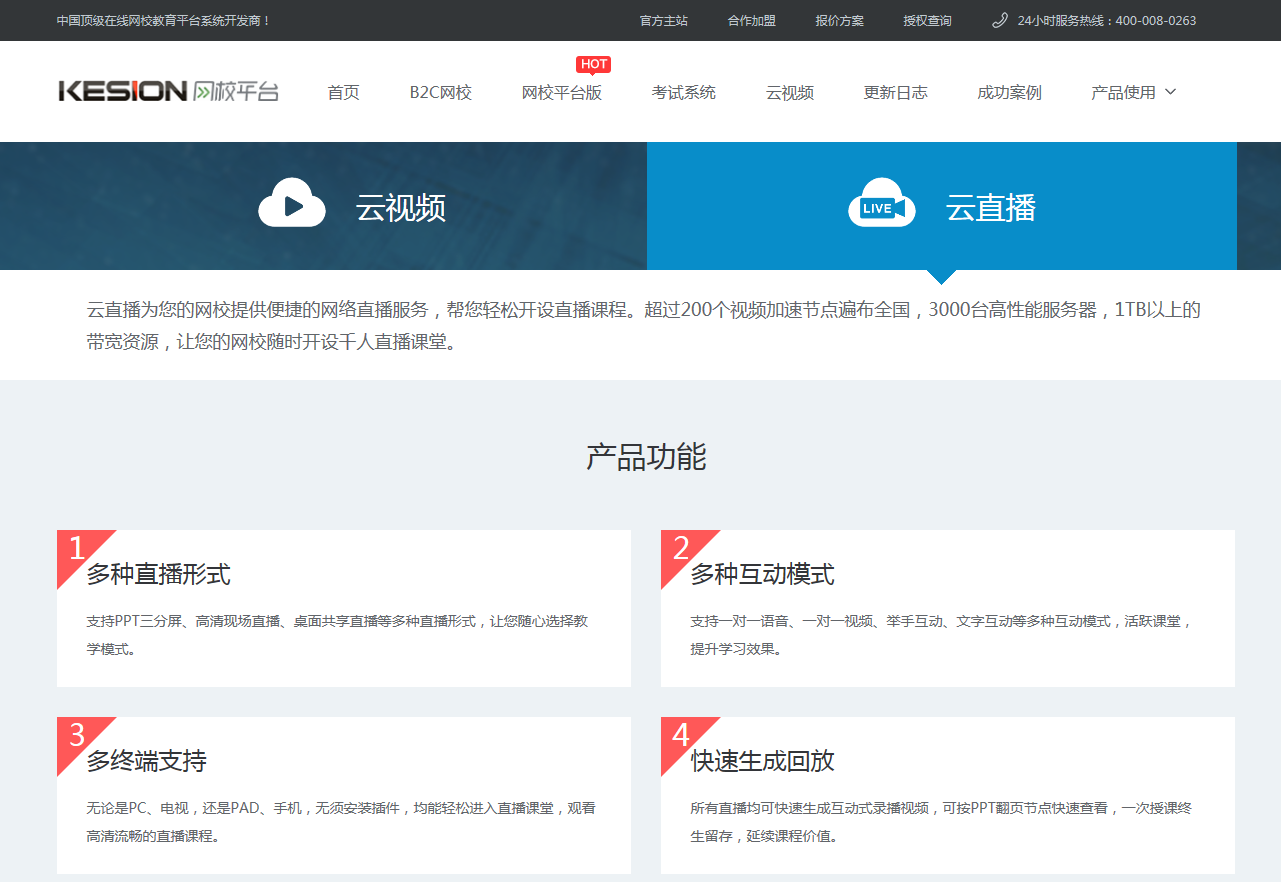Click the 报价方案 link

point(840,19)
